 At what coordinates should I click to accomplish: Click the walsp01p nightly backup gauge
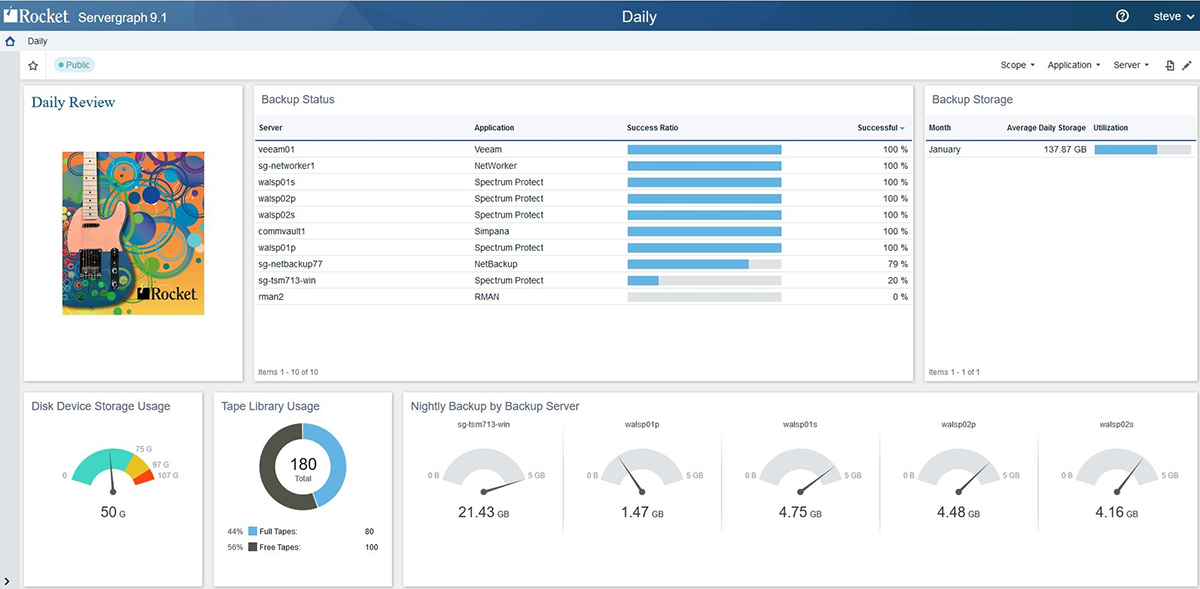click(x=641, y=472)
